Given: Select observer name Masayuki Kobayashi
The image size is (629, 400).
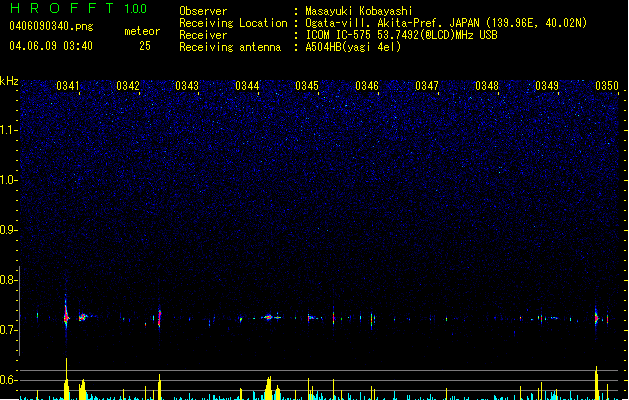Looking at the screenshot, I should tap(359, 11).
